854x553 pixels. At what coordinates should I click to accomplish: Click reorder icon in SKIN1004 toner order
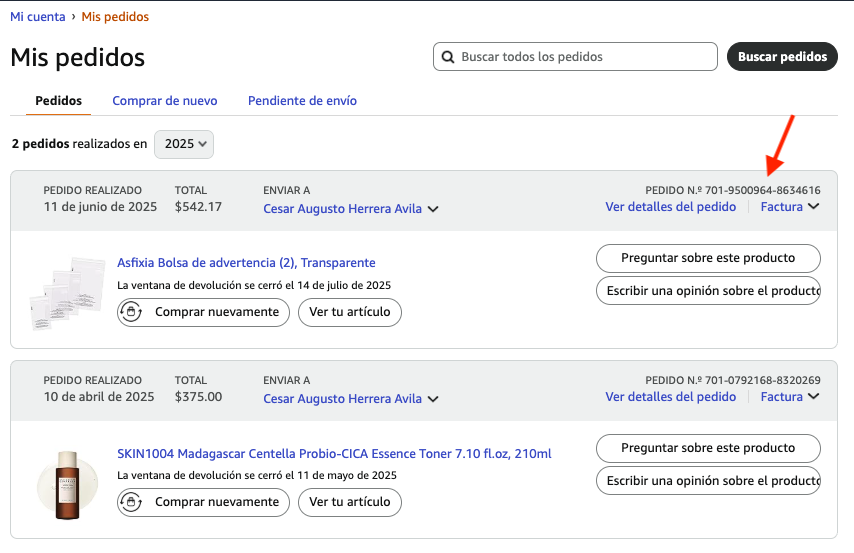(131, 502)
